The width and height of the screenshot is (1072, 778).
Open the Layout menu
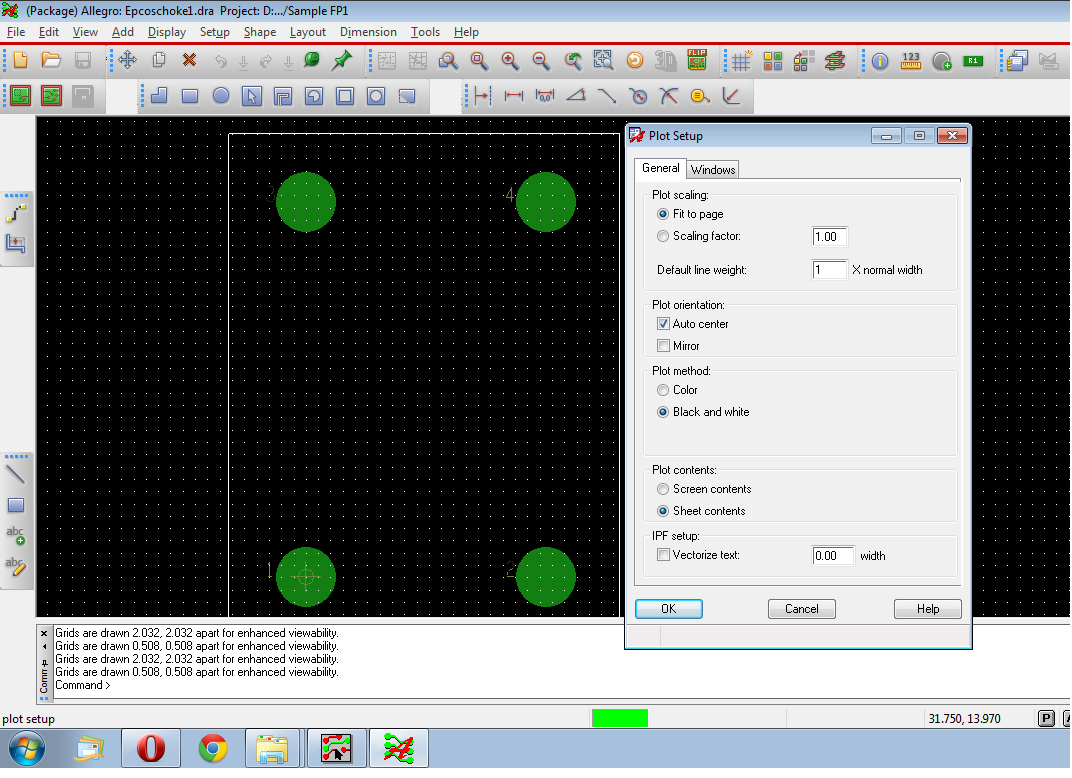pyautogui.click(x=308, y=32)
